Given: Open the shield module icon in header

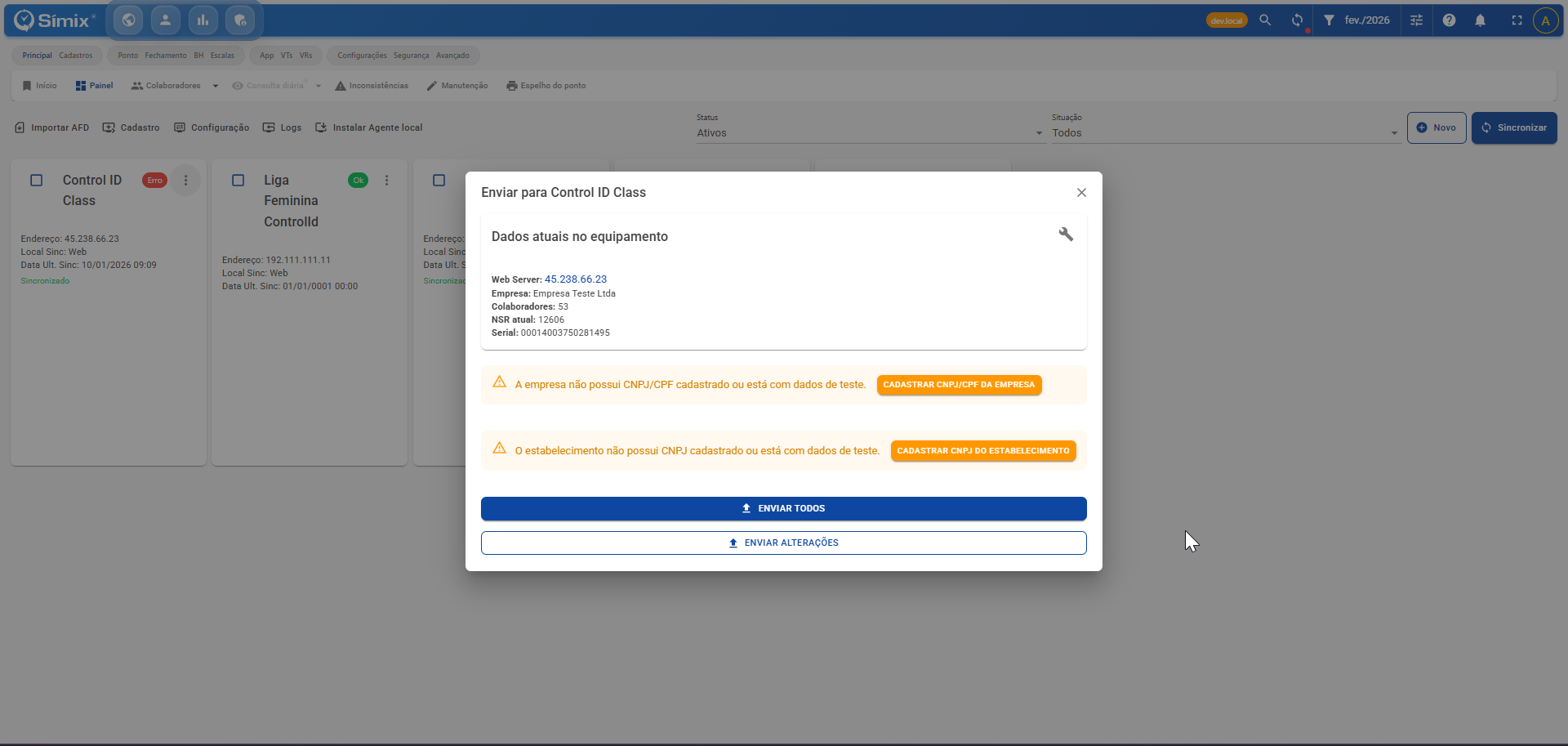Looking at the screenshot, I should [240, 20].
